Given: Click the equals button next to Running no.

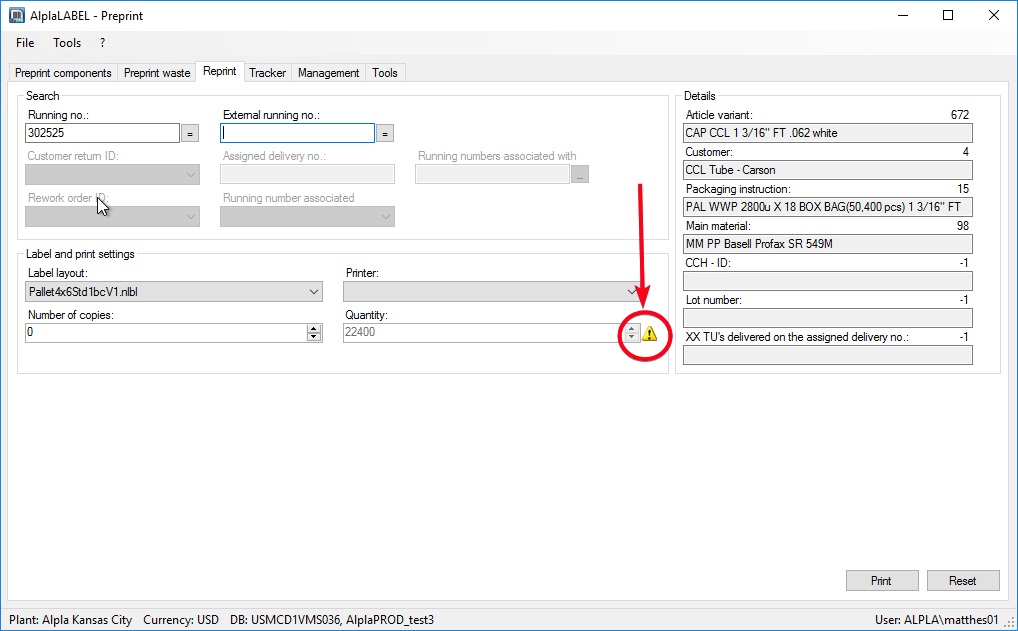Looking at the screenshot, I should [x=190, y=133].
